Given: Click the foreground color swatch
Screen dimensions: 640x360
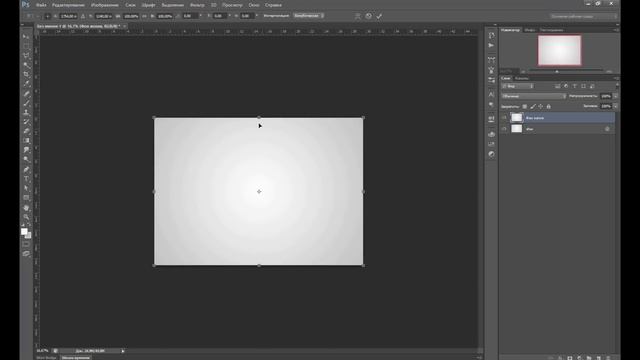Looking at the screenshot, I should point(24,231).
